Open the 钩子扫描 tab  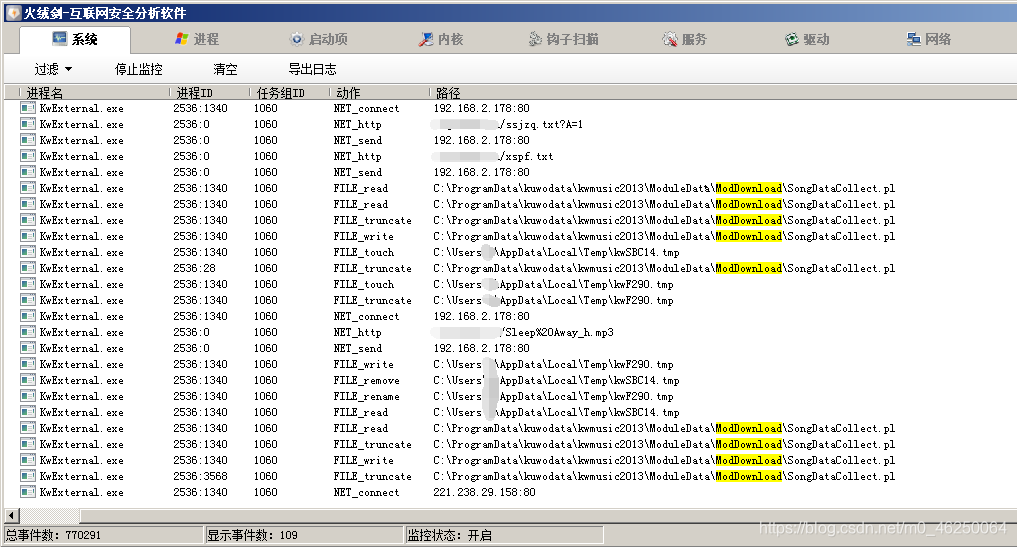tap(563, 40)
